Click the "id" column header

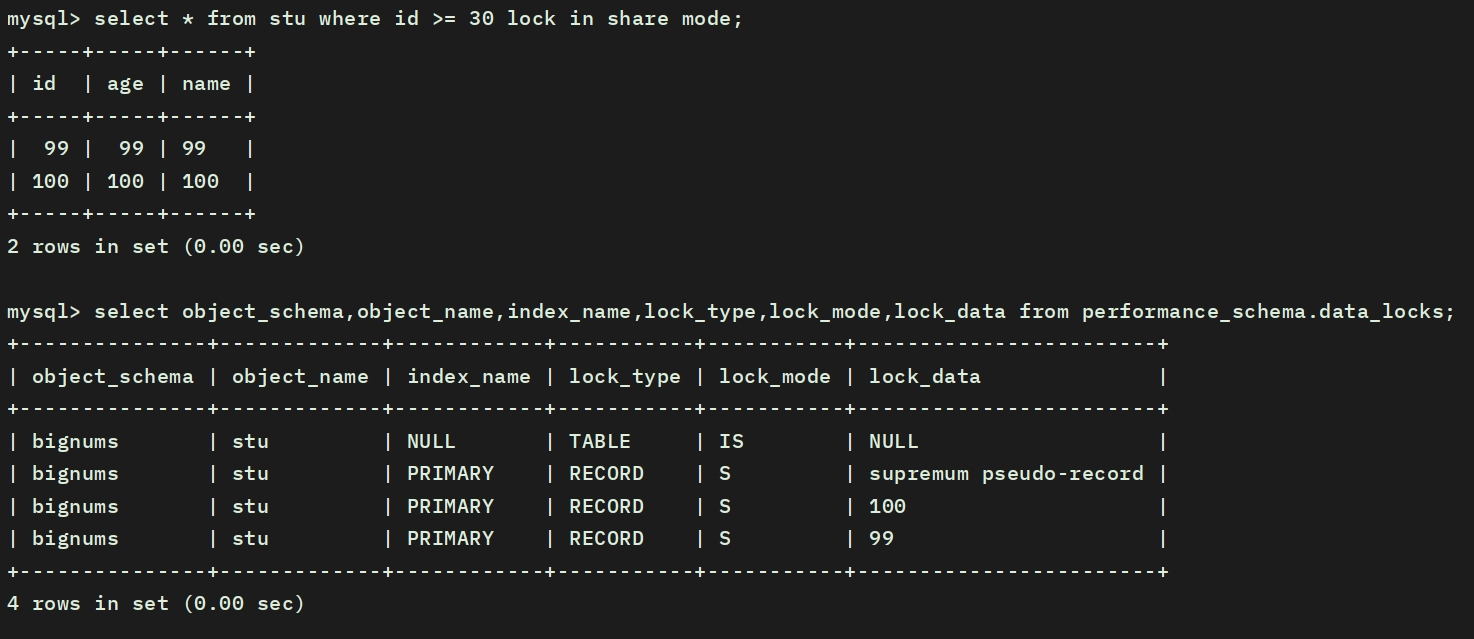point(44,84)
